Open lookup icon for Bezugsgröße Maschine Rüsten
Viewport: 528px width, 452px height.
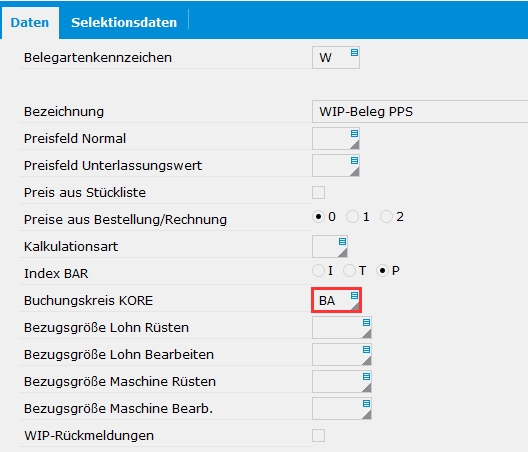[366, 377]
